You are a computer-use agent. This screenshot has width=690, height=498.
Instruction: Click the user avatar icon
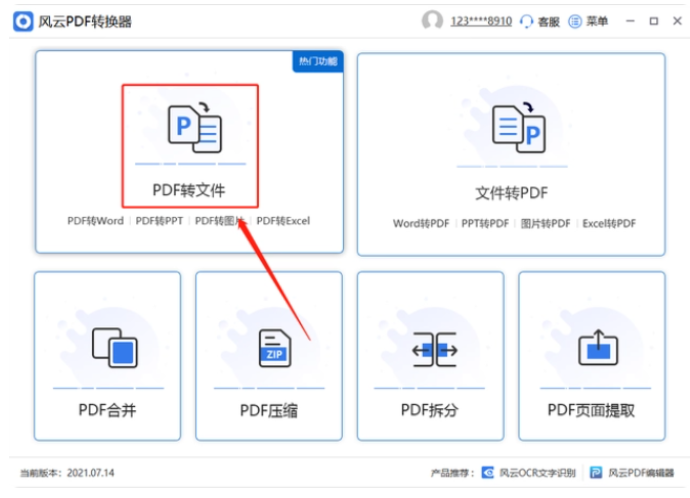(x=432, y=20)
